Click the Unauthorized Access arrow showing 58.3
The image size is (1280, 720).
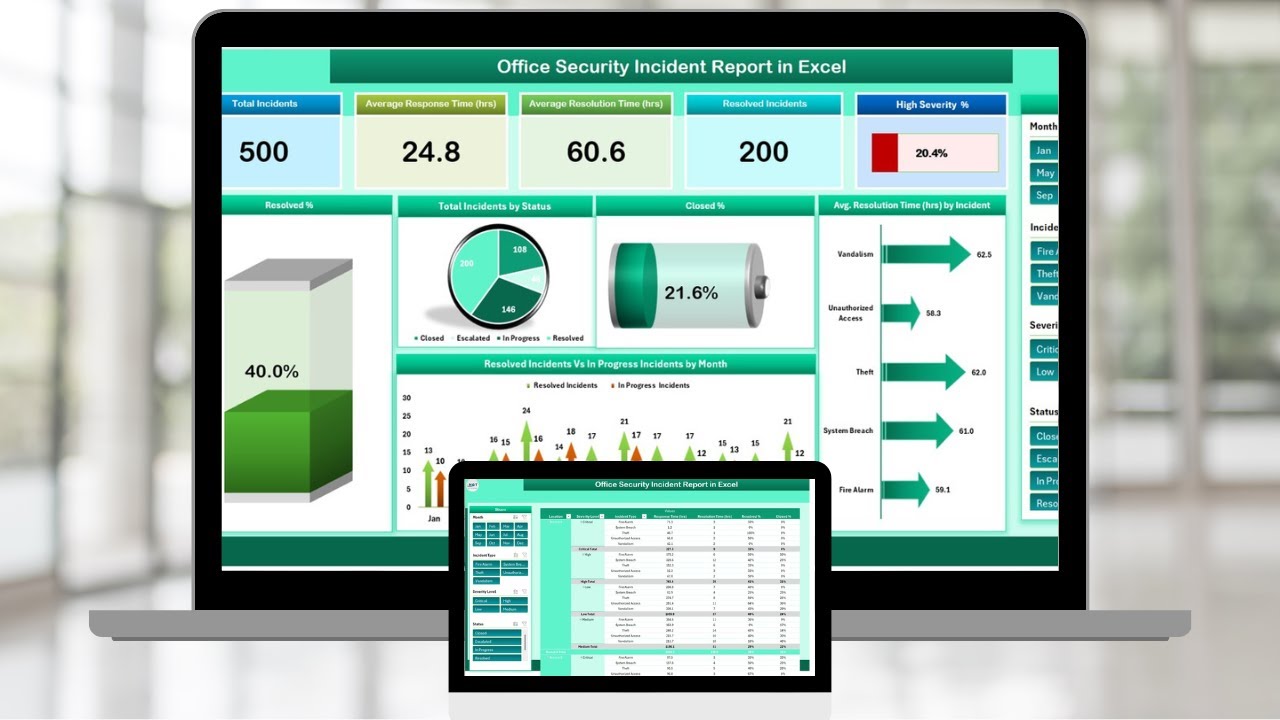(901, 313)
